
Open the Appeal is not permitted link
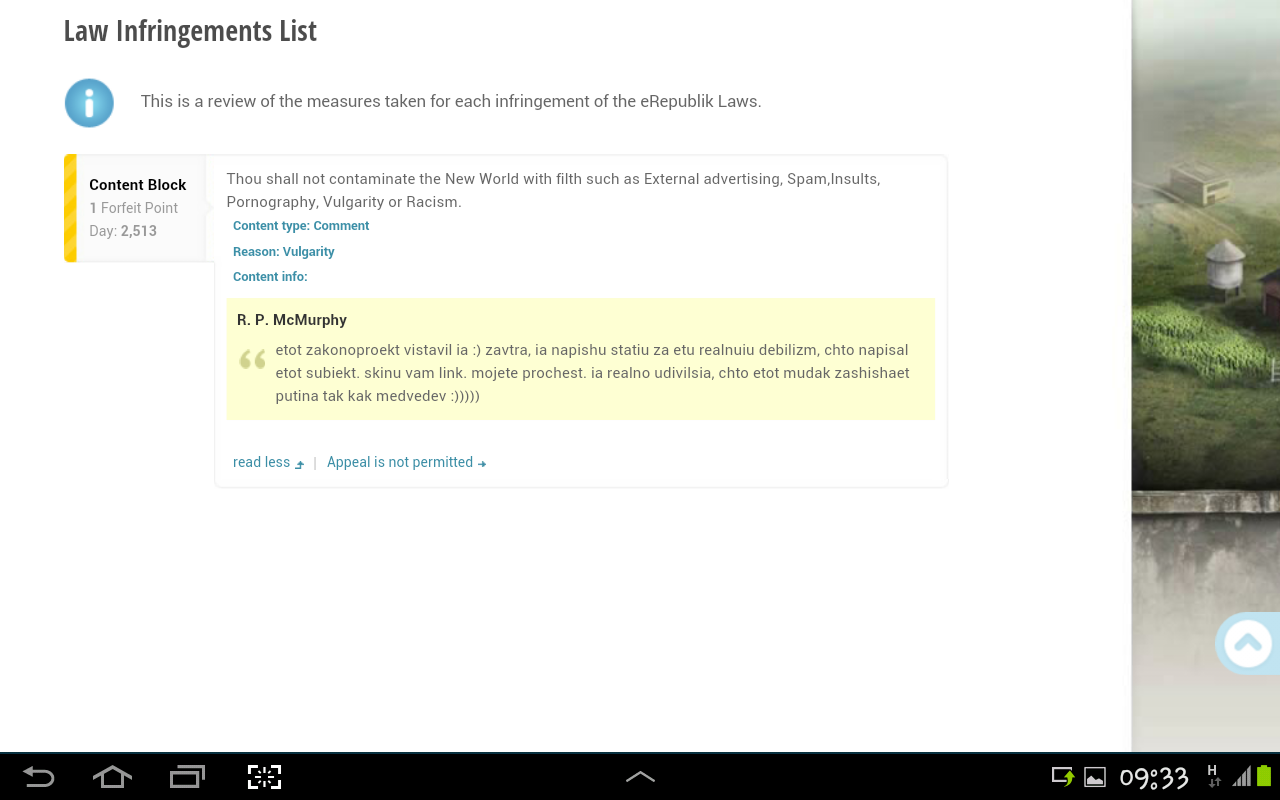(400, 462)
